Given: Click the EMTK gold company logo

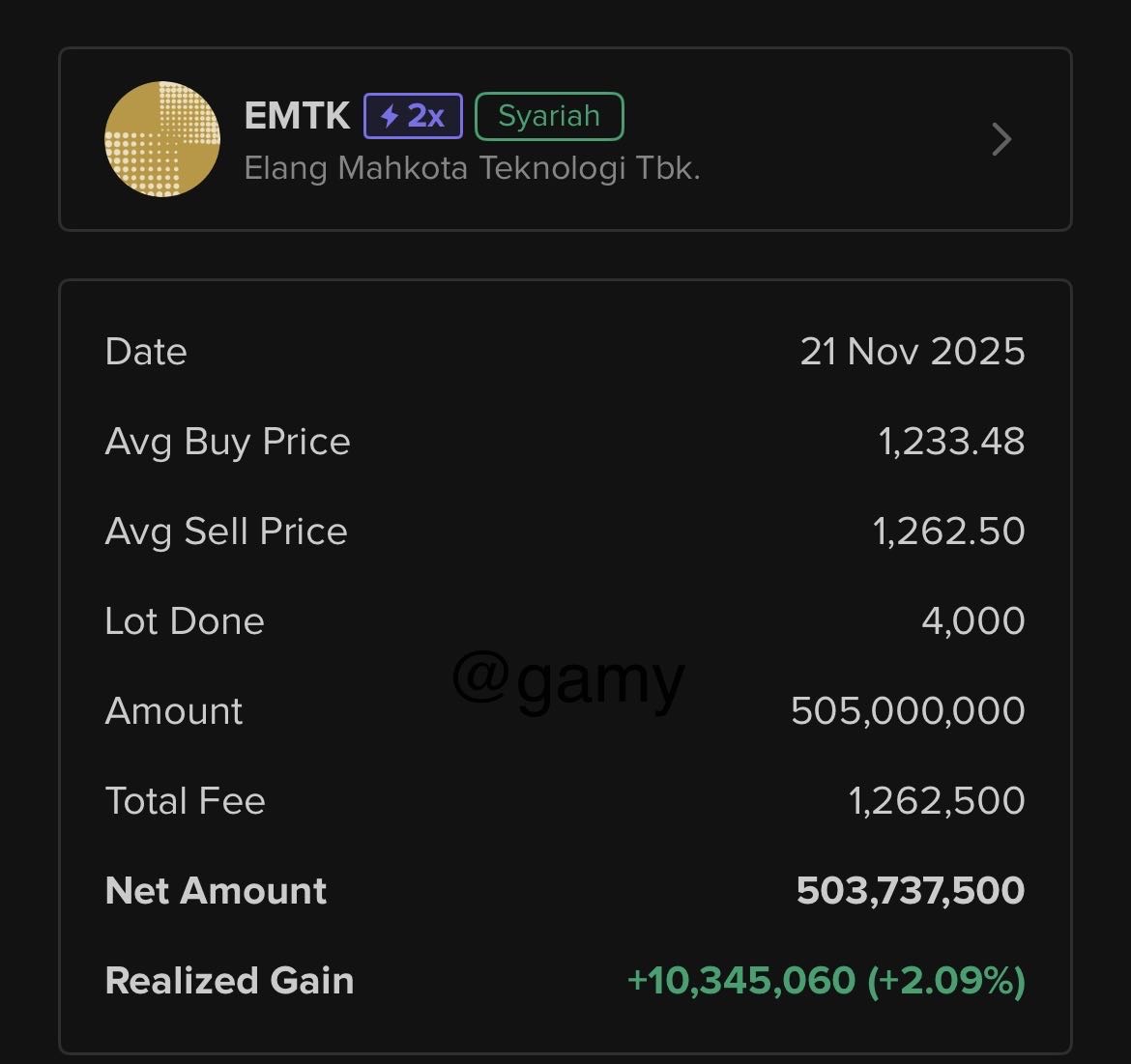Looking at the screenshot, I should (161, 139).
